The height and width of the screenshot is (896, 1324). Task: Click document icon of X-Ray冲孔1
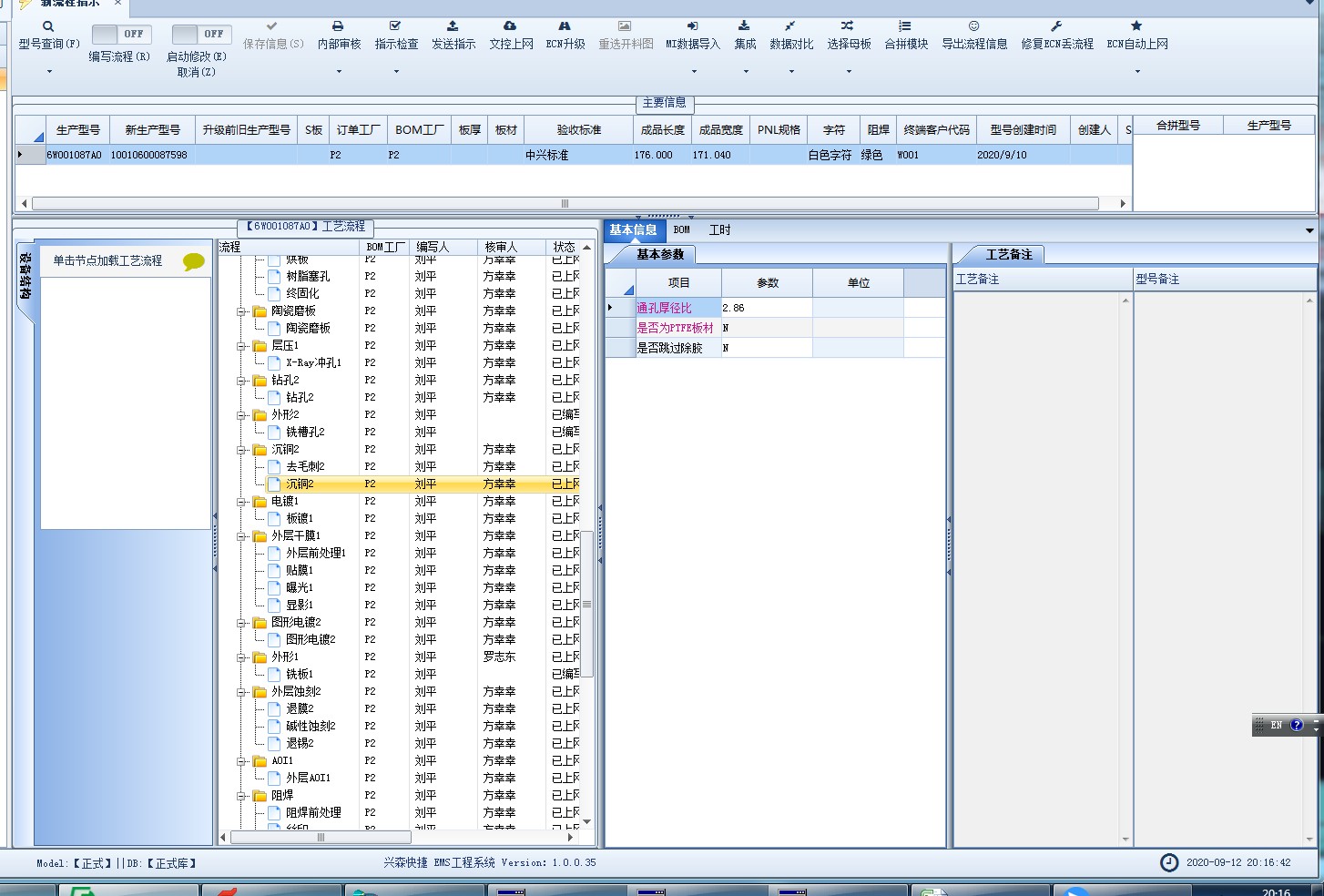click(274, 362)
